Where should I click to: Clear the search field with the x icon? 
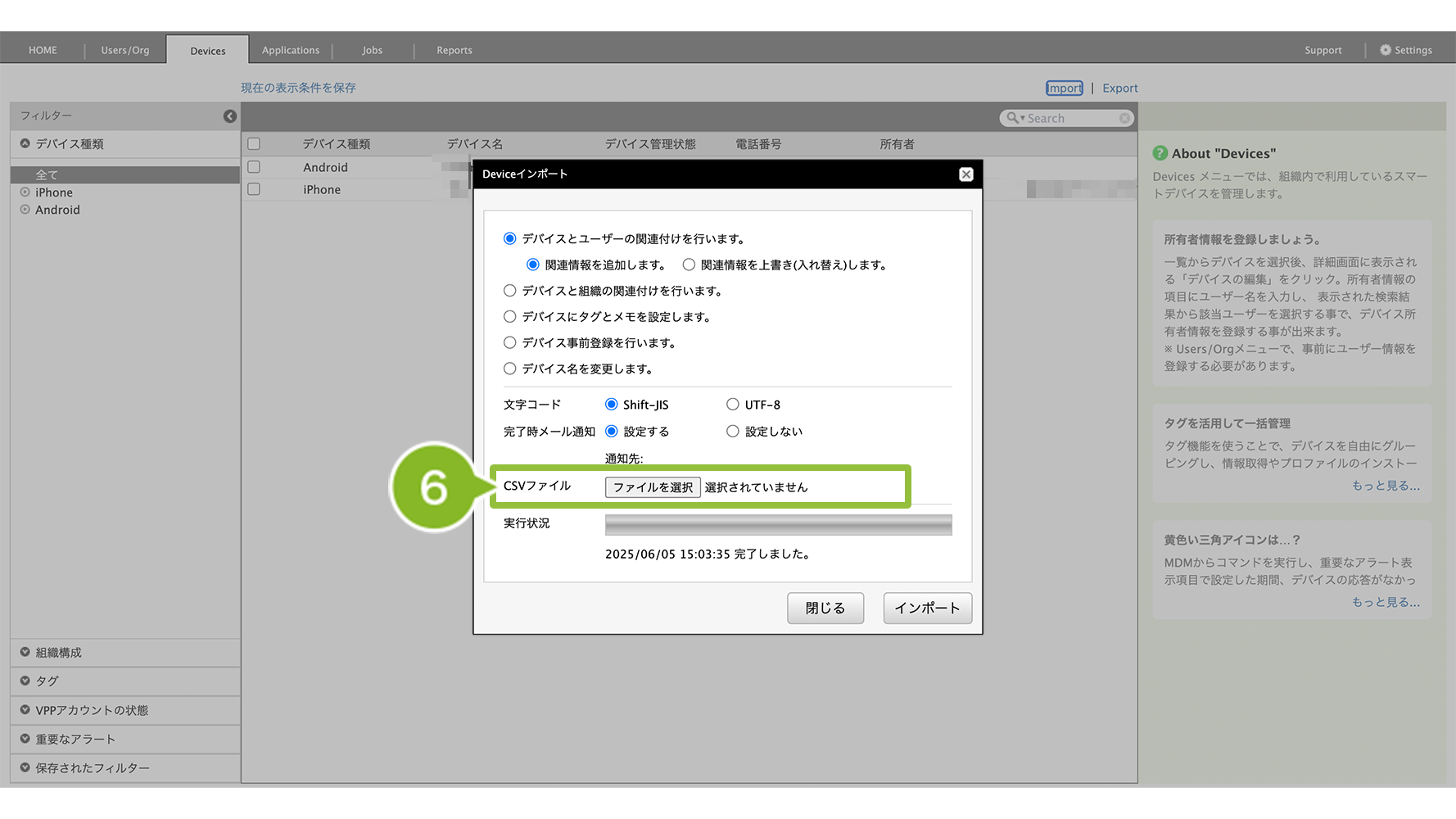pyautogui.click(x=1125, y=119)
